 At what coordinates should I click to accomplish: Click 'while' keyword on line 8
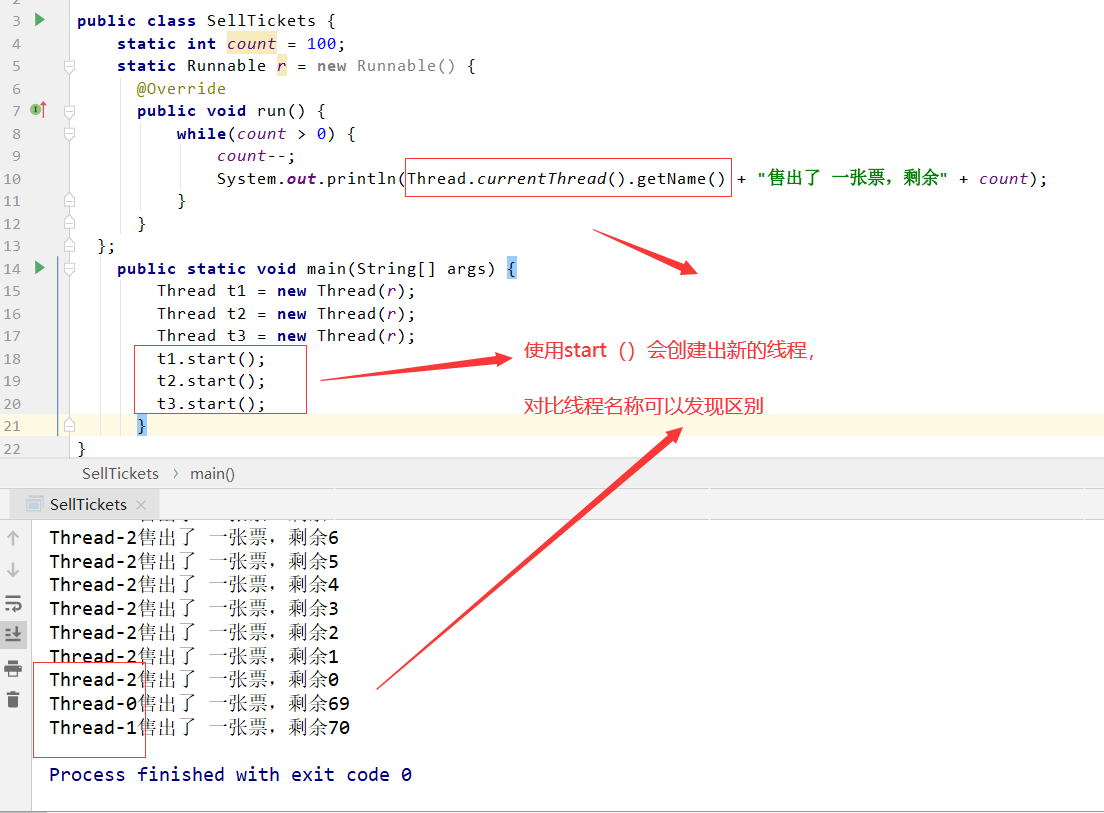click(201, 134)
